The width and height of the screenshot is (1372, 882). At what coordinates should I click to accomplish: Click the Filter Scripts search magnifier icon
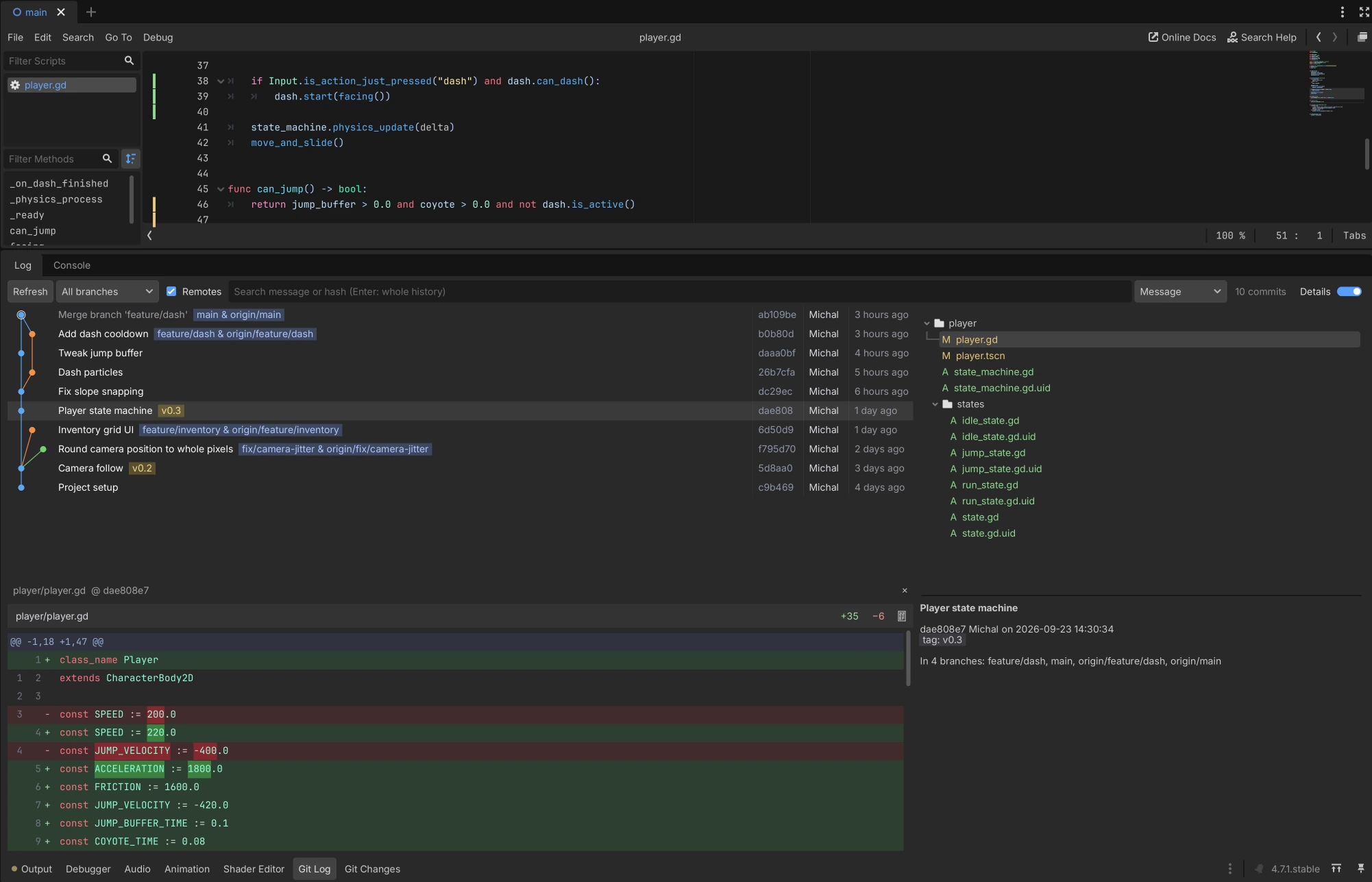point(129,61)
